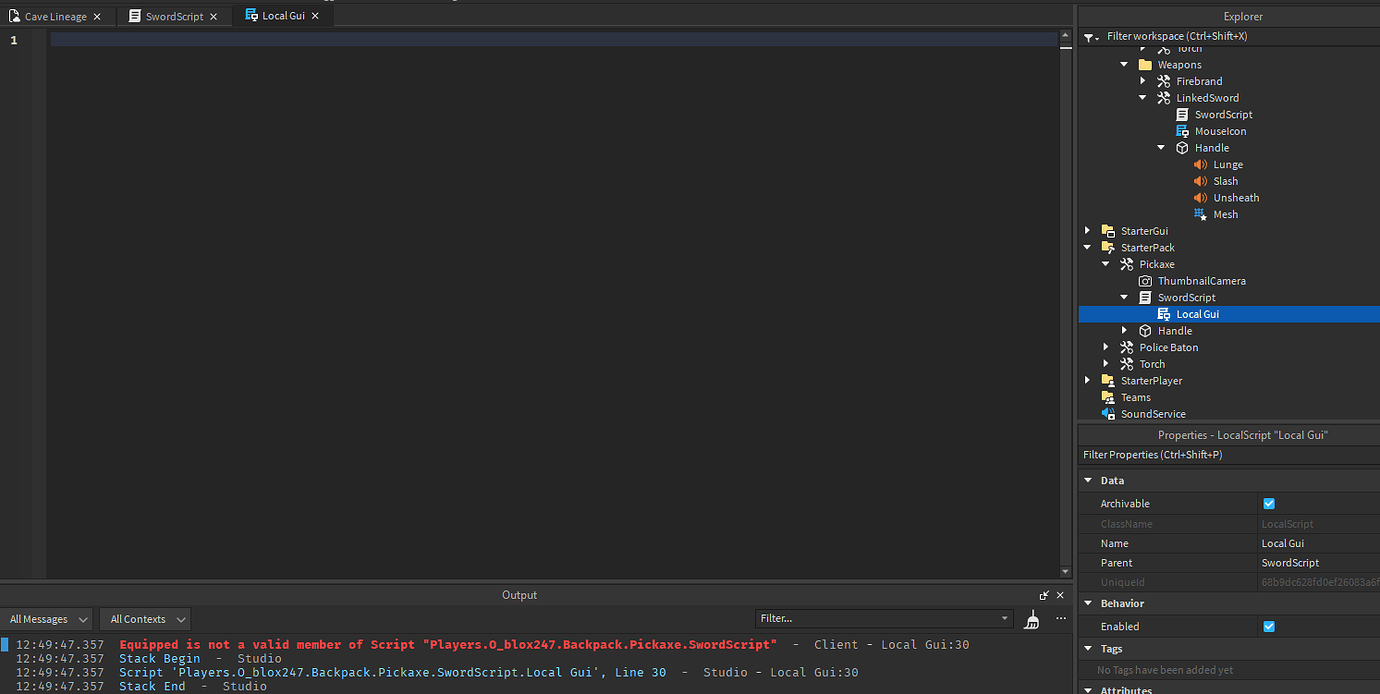Select the Local Gui script tab
The width and height of the screenshot is (1380, 694).
(283, 16)
